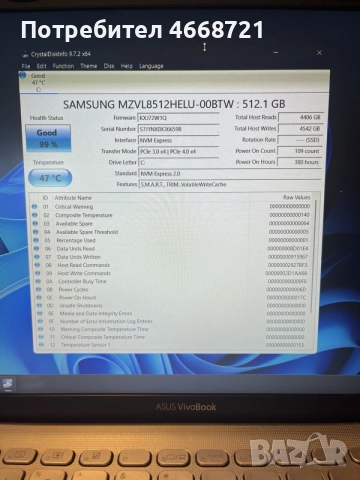Click the CrystalDiskInfo title bar app icon
360x480 pixels.
coord(25,54)
